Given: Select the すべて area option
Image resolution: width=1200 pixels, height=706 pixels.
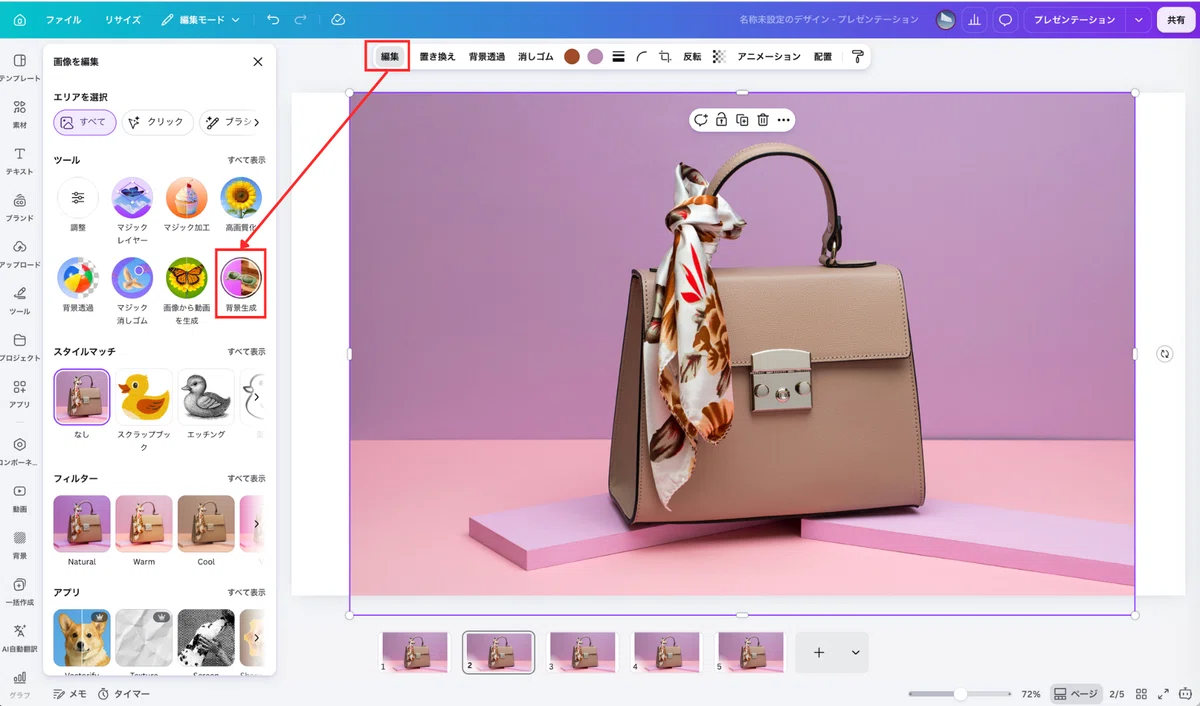Looking at the screenshot, I should click(85, 122).
